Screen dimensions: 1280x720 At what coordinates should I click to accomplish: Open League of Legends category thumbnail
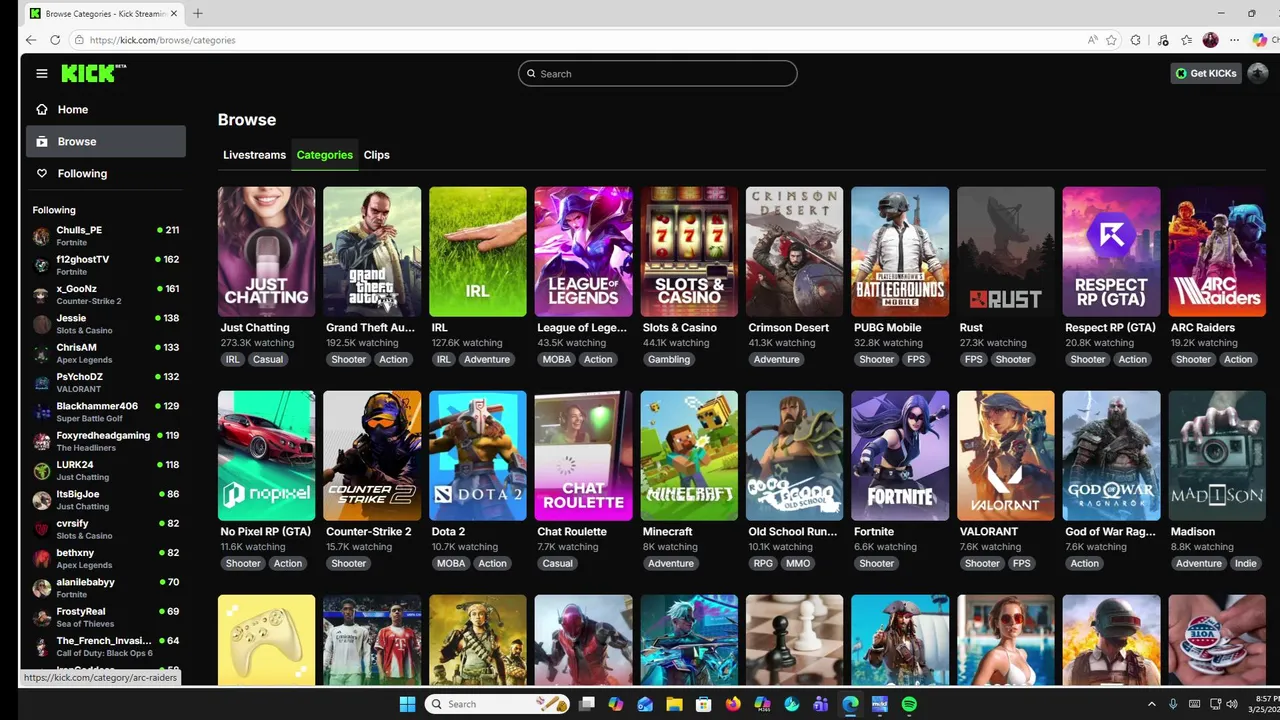coord(583,251)
